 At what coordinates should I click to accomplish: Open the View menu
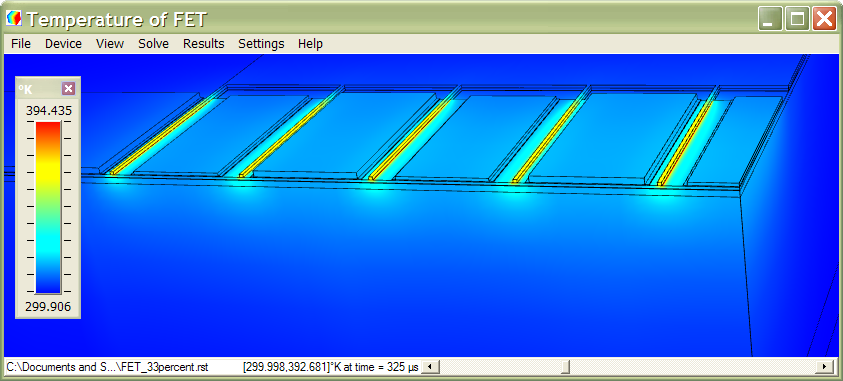coord(110,44)
